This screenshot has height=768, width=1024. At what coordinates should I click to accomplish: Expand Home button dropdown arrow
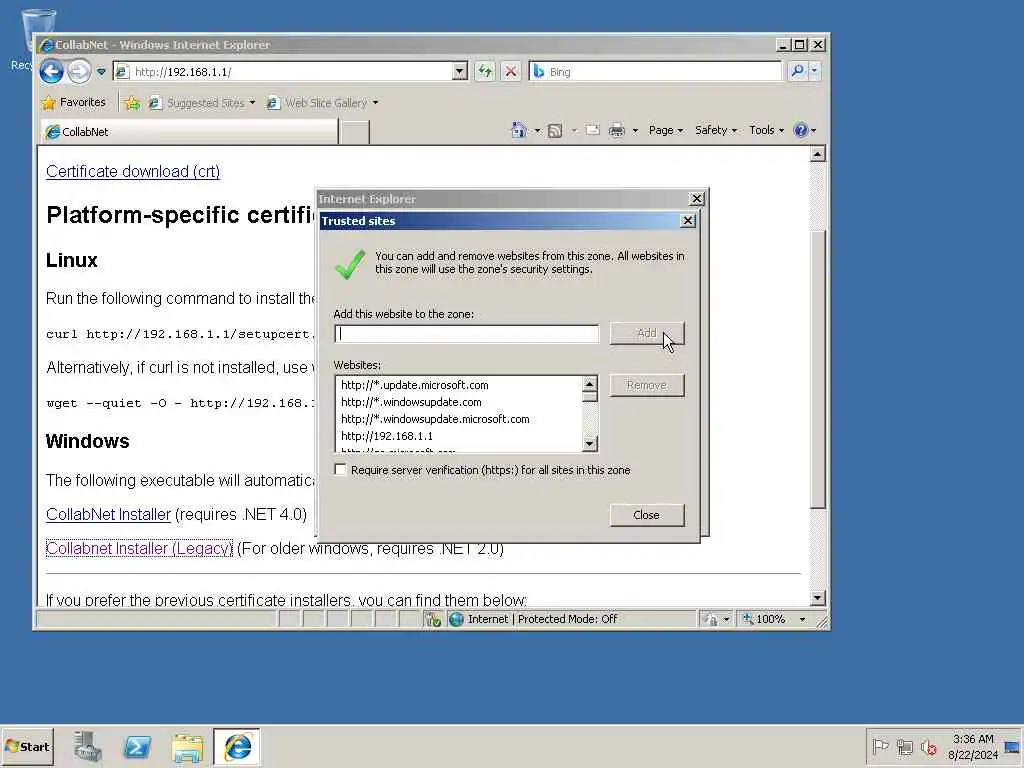tap(537, 131)
